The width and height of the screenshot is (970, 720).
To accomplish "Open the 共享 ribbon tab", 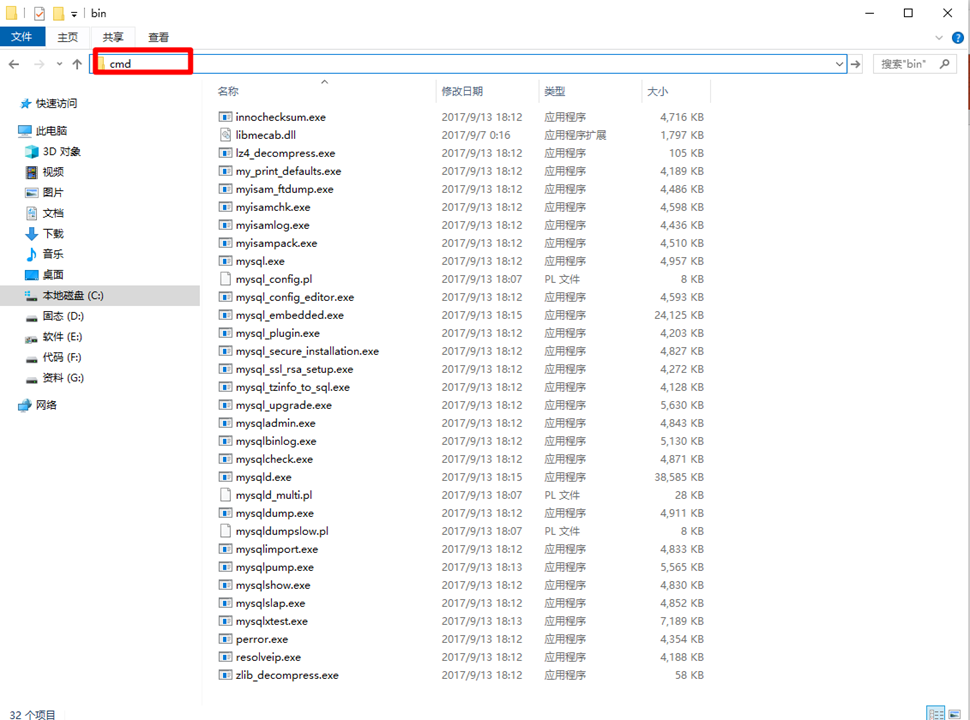I will tap(113, 37).
